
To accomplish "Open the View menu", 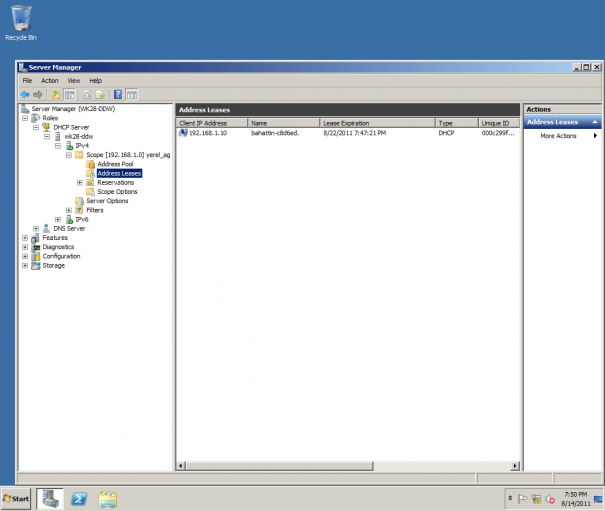I will (x=74, y=81).
